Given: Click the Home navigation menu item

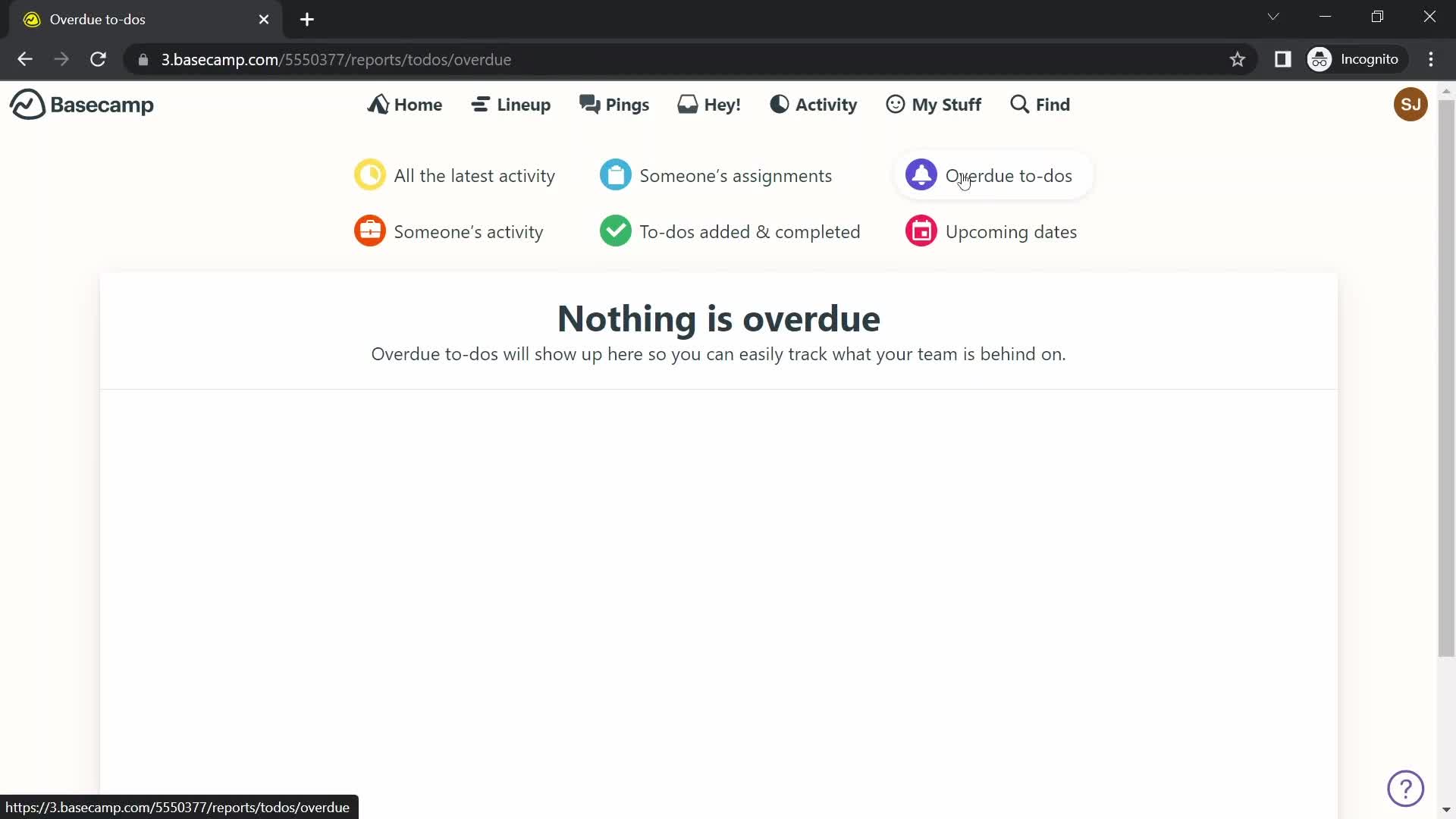Looking at the screenshot, I should tap(406, 104).
